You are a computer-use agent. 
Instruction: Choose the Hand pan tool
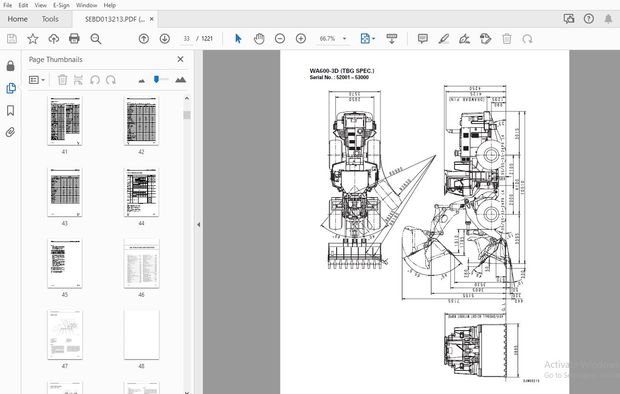click(259, 39)
